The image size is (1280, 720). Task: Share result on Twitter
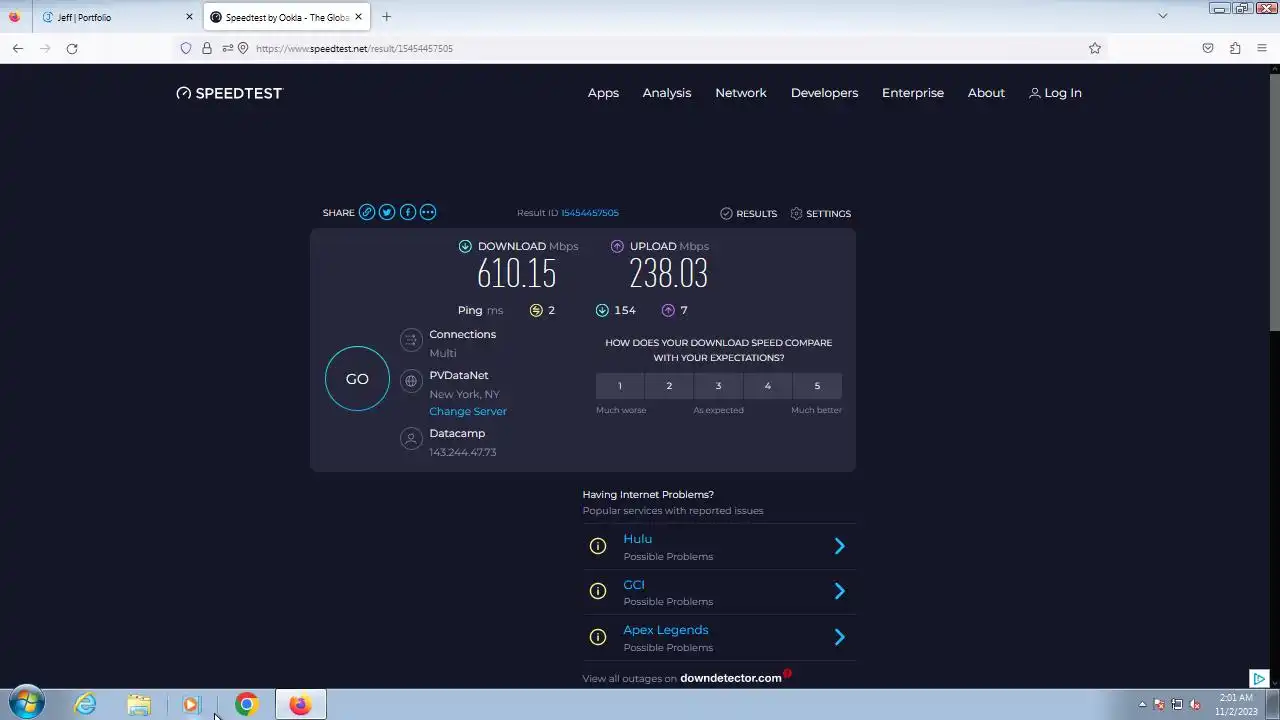coord(387,212)
